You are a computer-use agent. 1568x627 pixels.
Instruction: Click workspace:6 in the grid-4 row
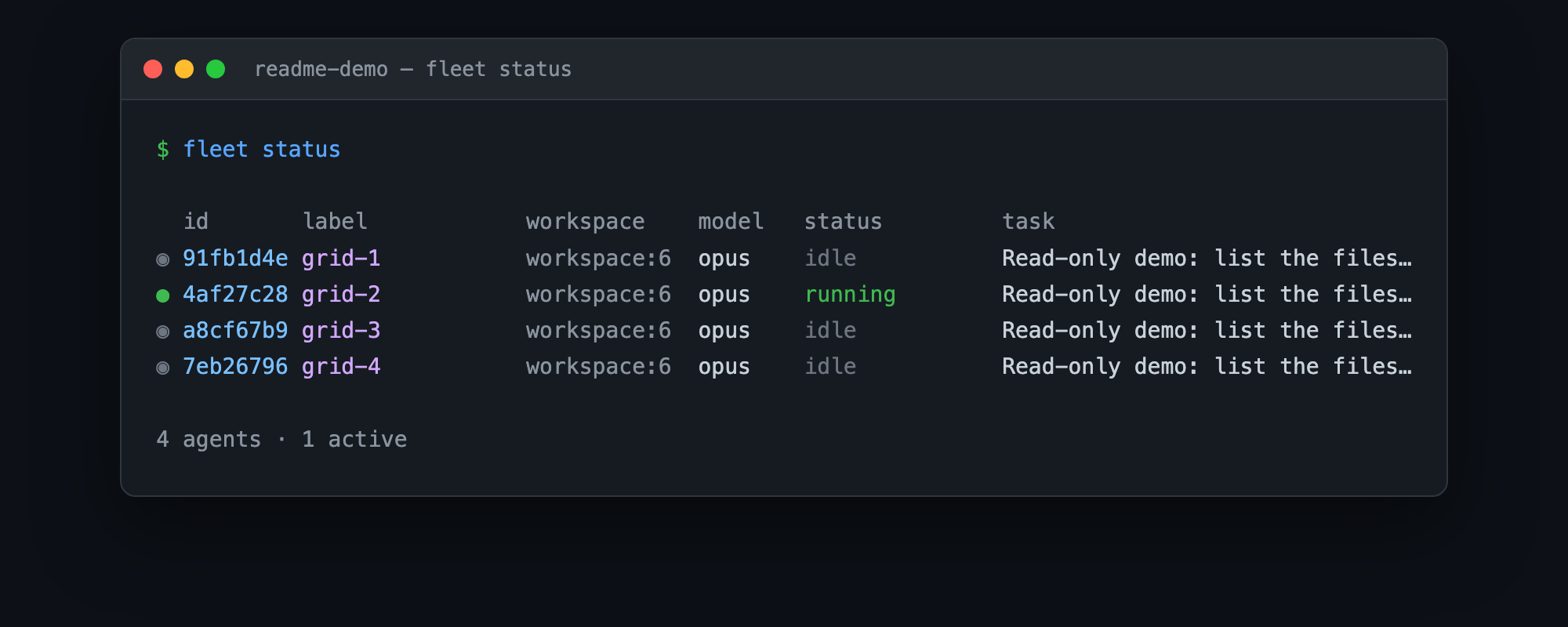[x=599, y=367]
